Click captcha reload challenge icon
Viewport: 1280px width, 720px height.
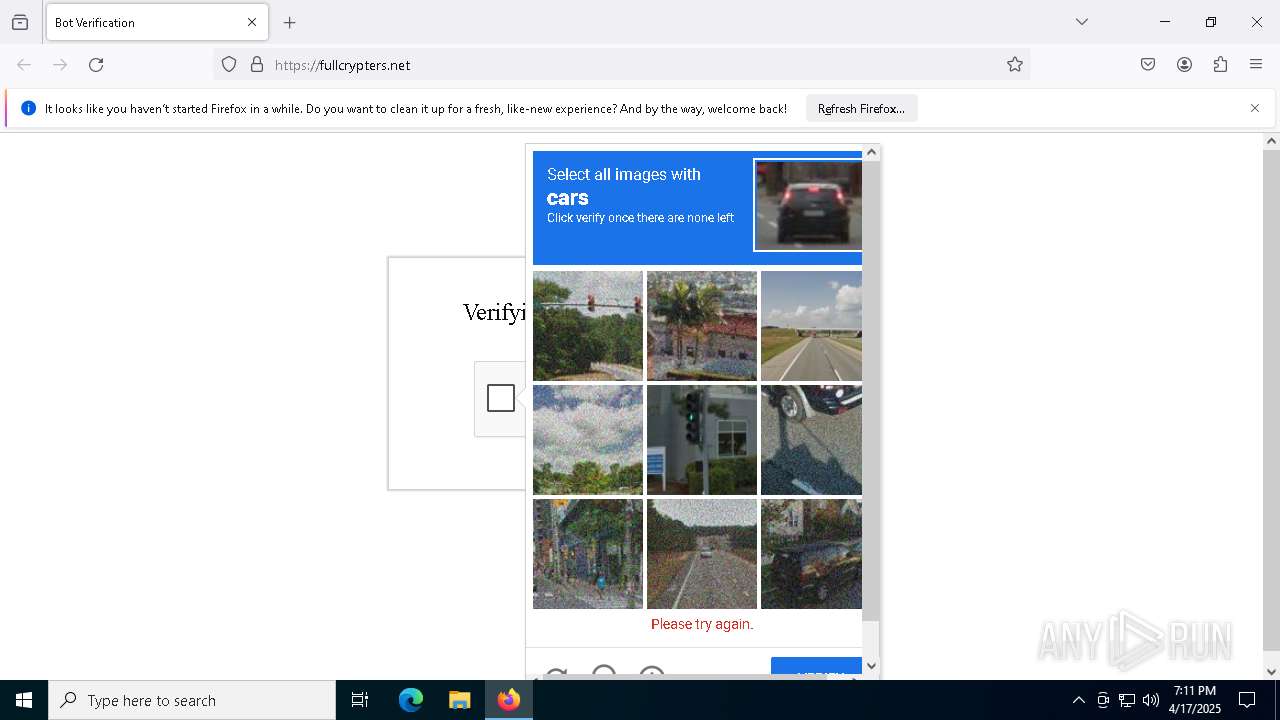click(x=556, y=672)
